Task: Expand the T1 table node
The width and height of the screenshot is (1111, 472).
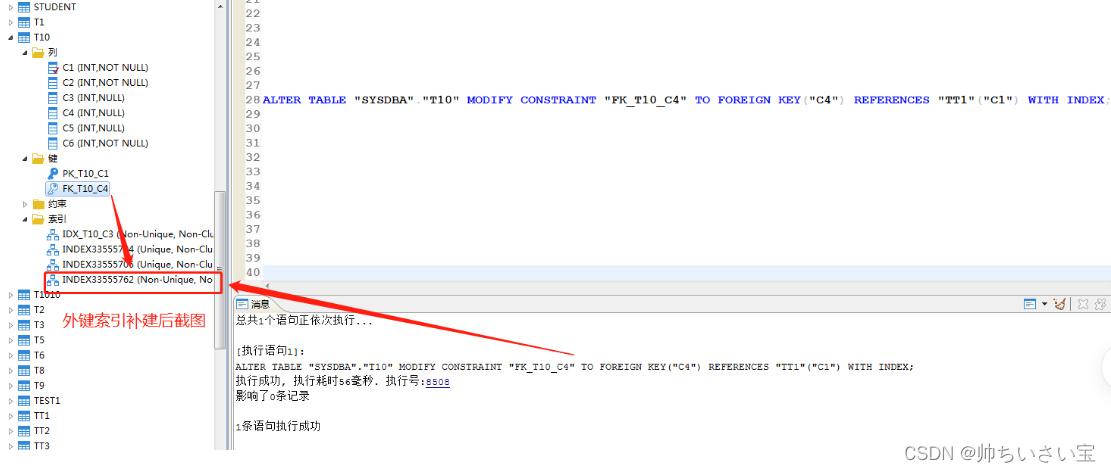Action: 11,22
